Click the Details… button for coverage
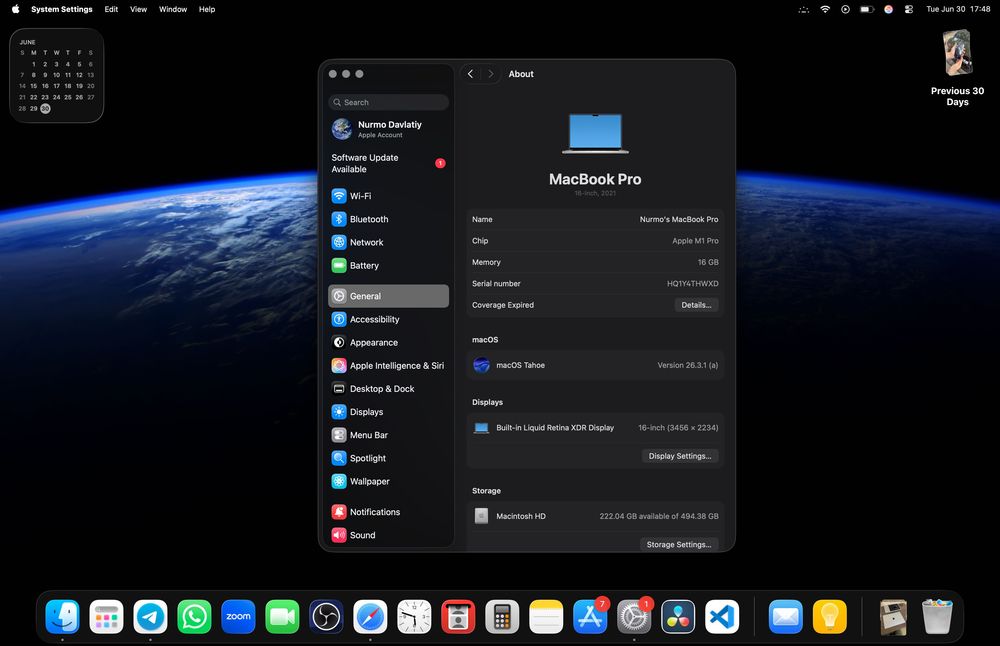Image resolution: width=1000 pixels, height=646 pixels. tap(696, 305)
